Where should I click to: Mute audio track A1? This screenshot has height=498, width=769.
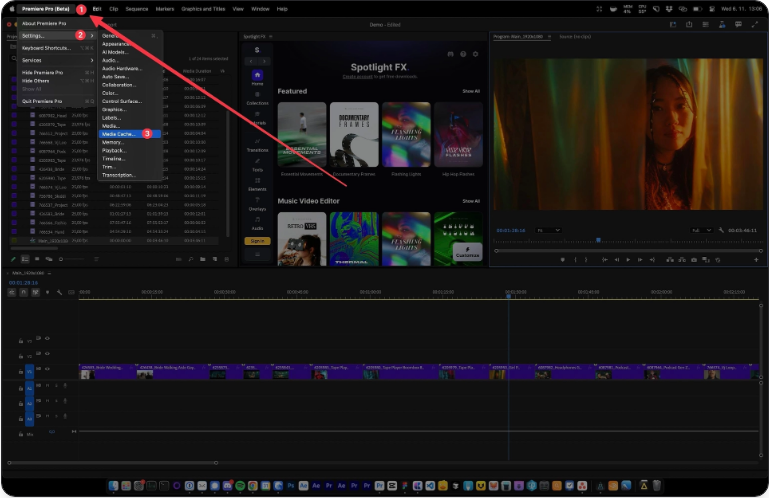point(47,385)
